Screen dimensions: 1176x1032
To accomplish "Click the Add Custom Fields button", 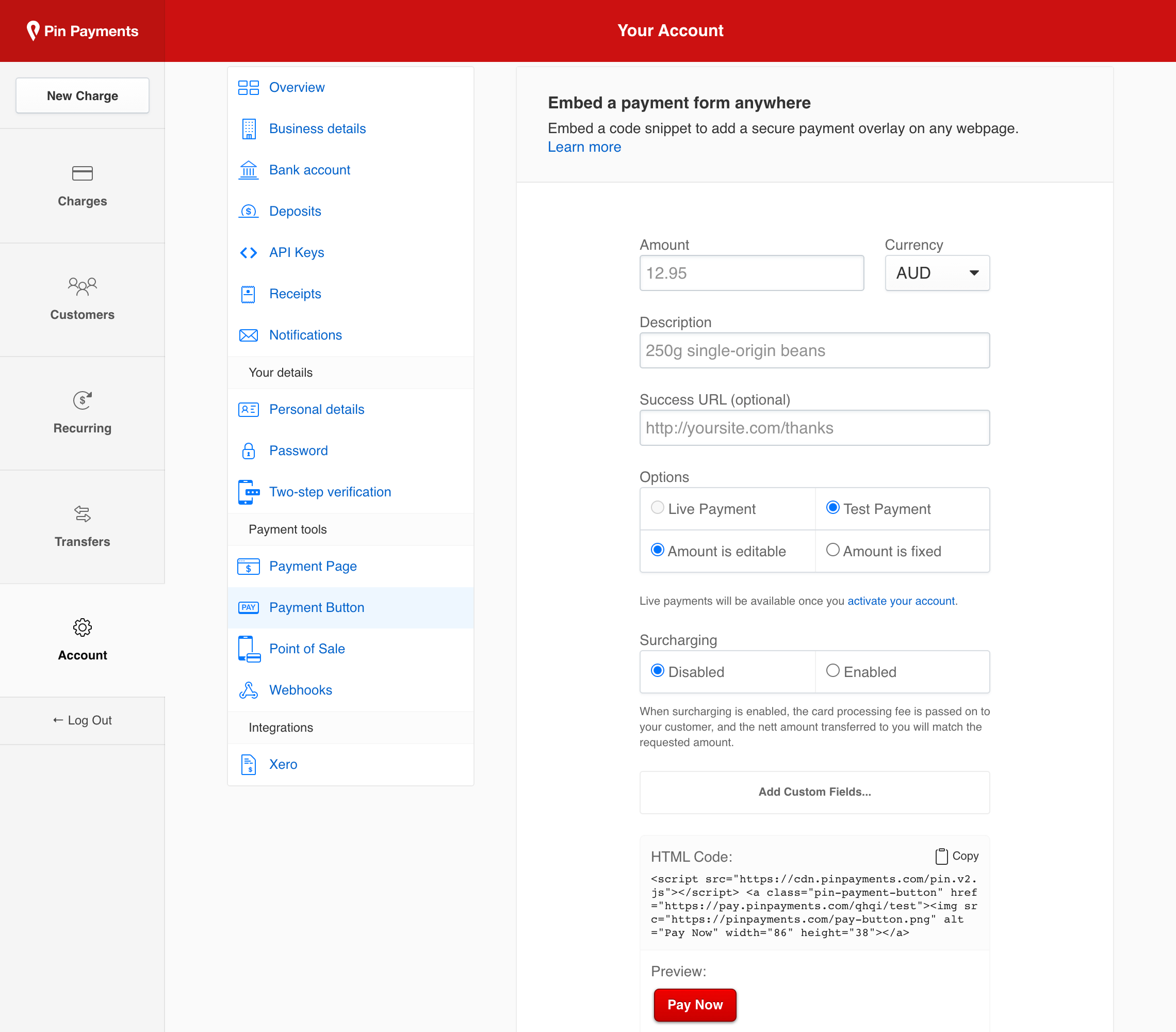I will 814,792.
